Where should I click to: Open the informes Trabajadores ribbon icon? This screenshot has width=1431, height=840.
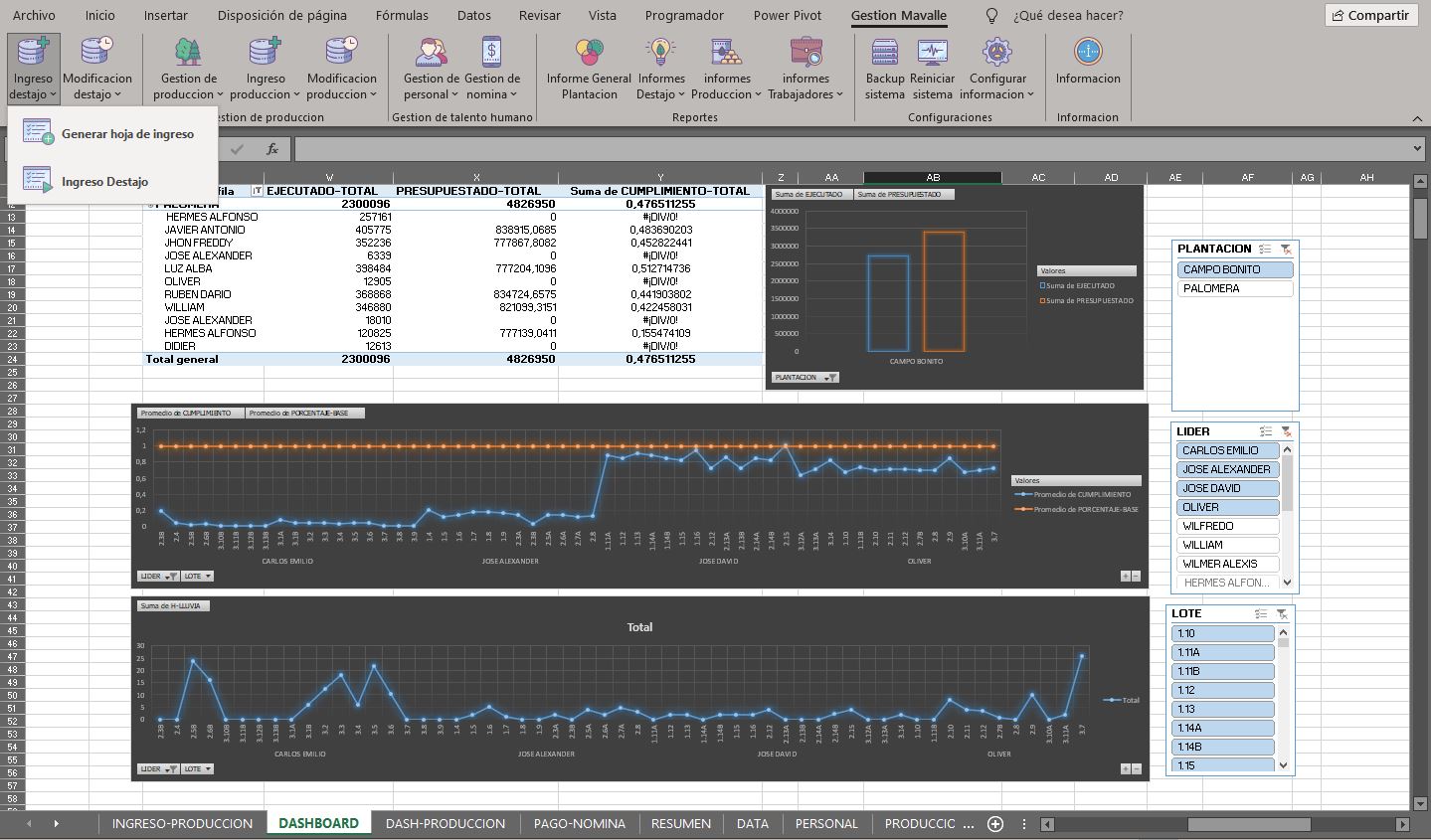point(805,69)
